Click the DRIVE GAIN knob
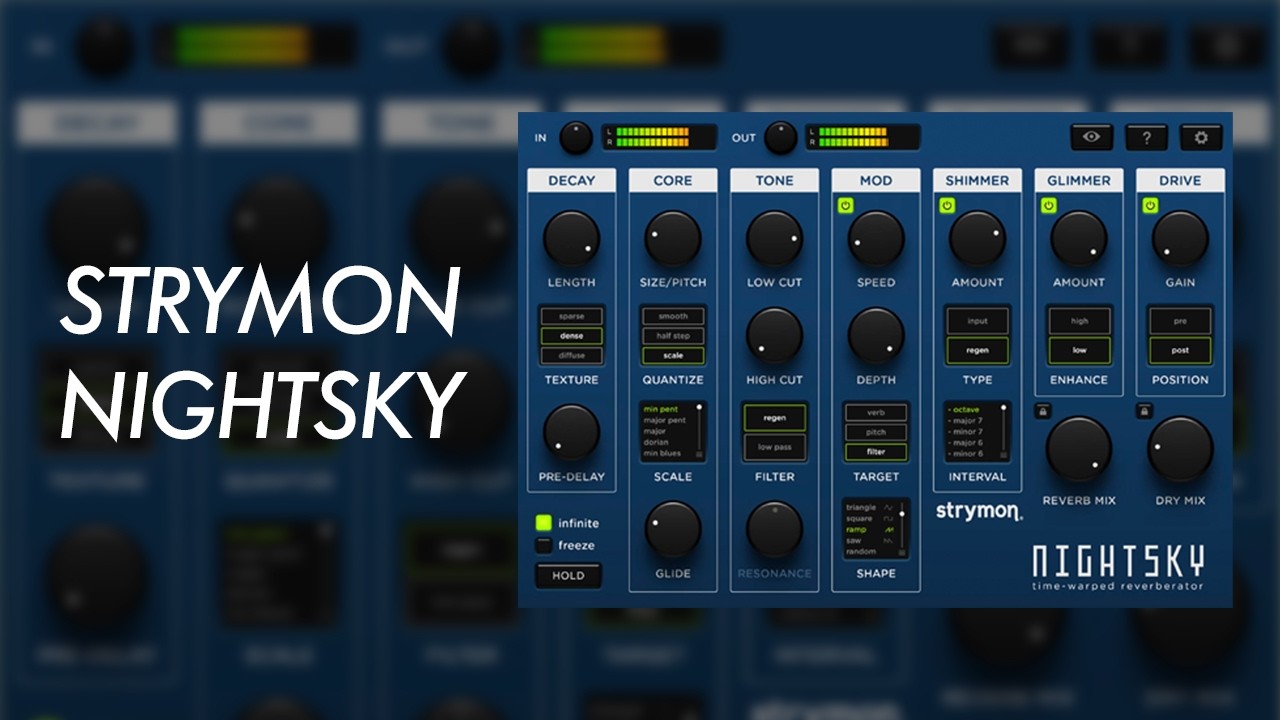 pyautogui.click(x=1180, y=239)
